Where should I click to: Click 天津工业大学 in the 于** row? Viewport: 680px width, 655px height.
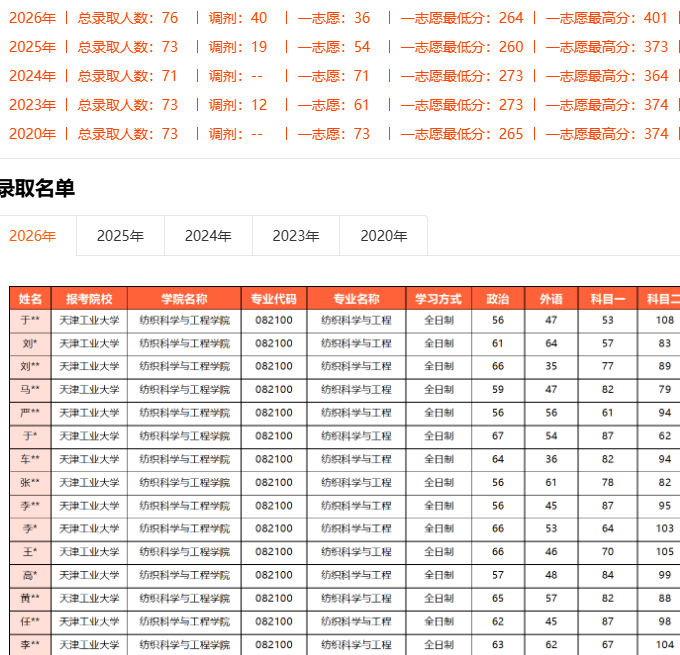click(89, 321)
